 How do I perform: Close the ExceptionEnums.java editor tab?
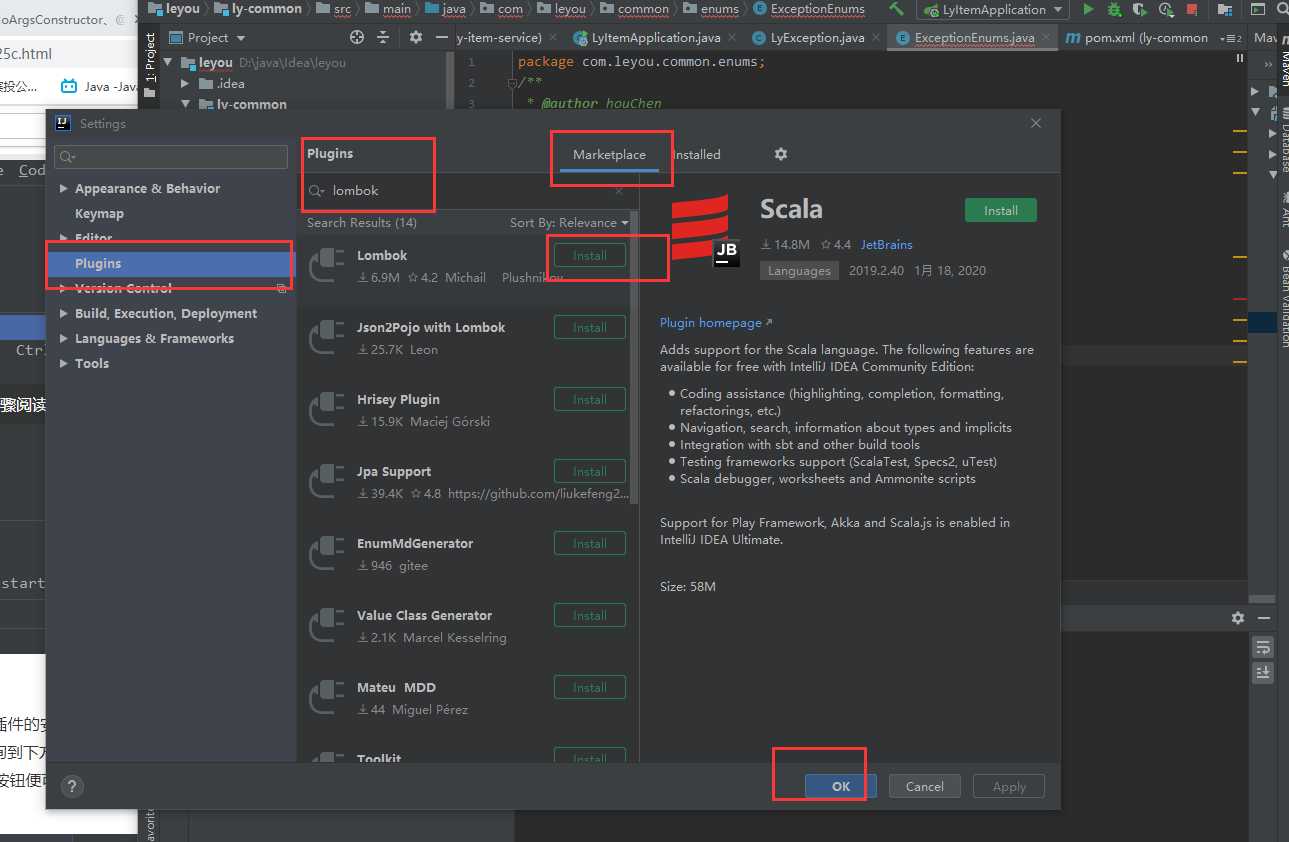coord(1047,37)
